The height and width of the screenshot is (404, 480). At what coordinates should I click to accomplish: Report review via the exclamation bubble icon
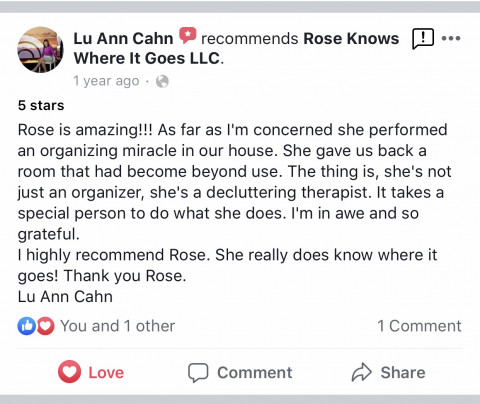(423, 39)
